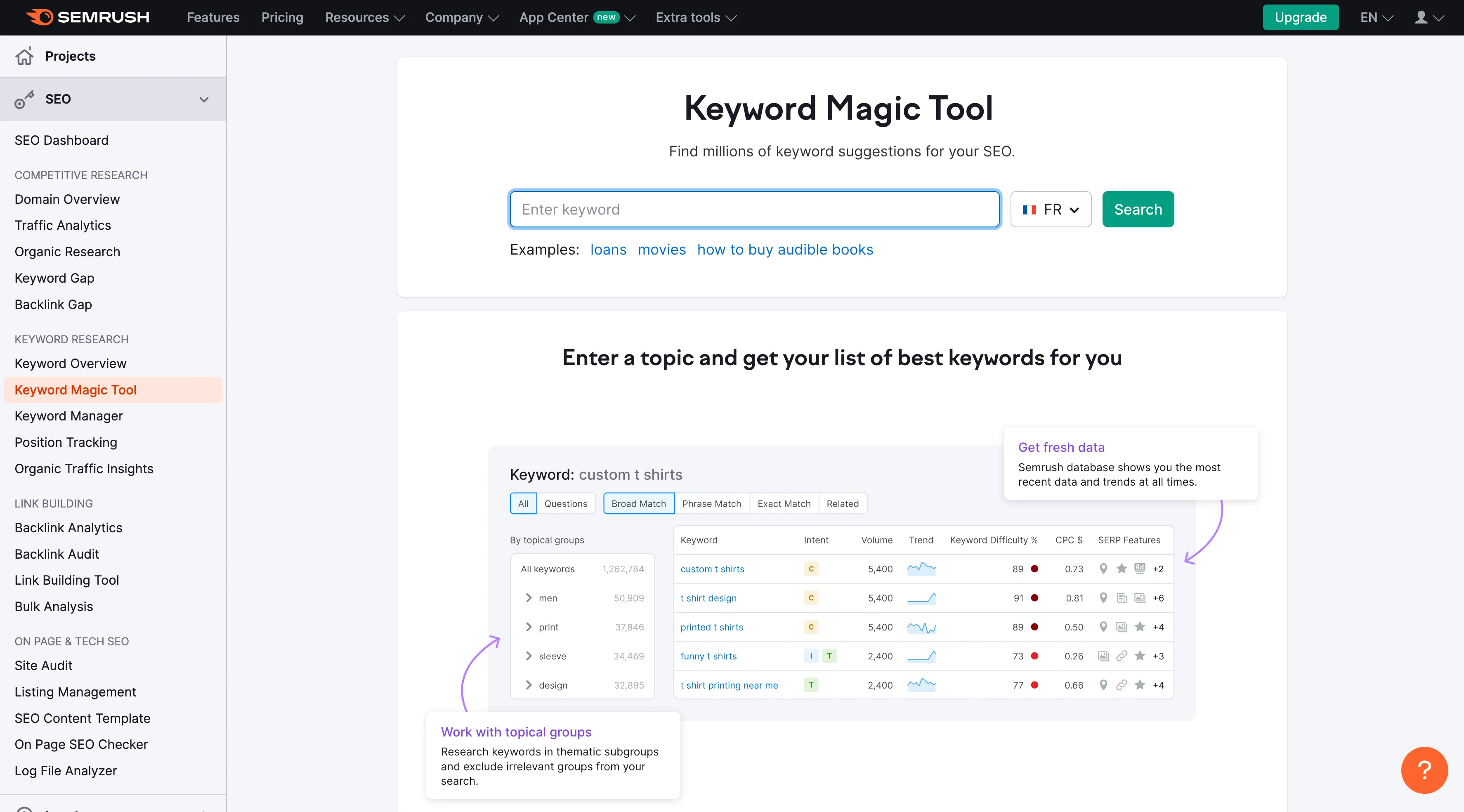Click the Semrush logo

click(x=88, y=17)
